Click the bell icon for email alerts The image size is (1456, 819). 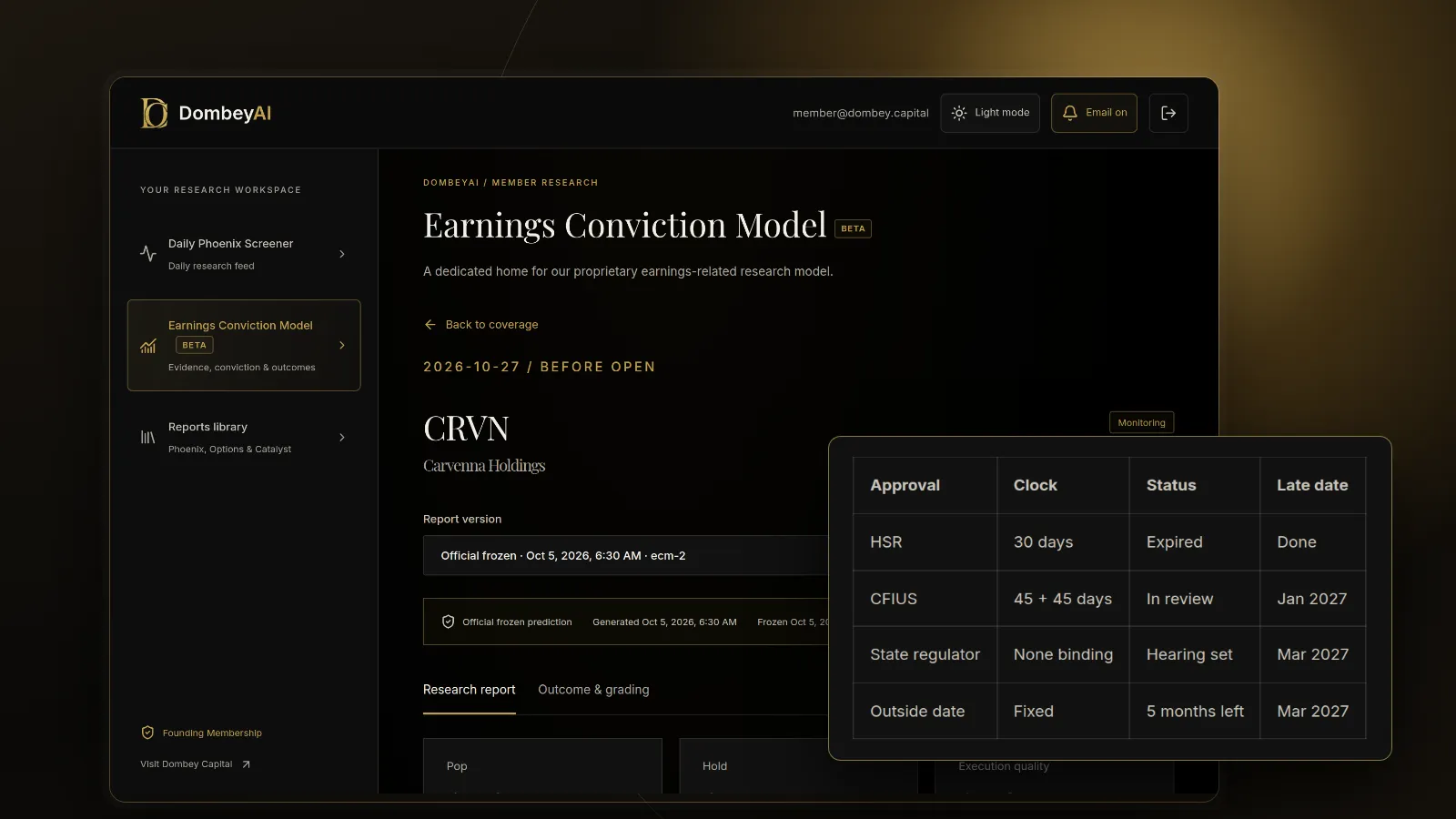pyautogui.click(x=1070, y=113)
